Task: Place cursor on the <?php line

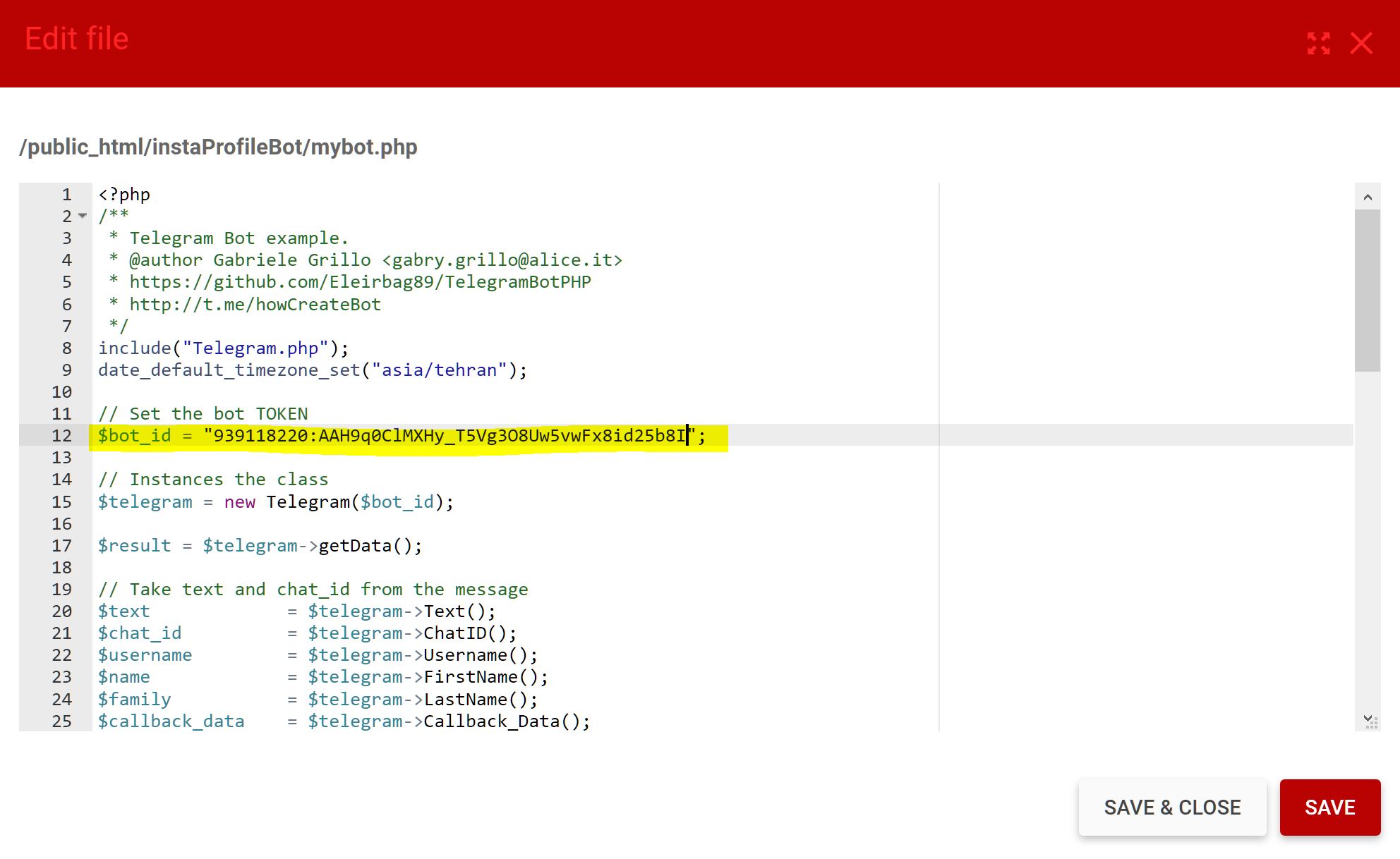Action: (124, 195)
